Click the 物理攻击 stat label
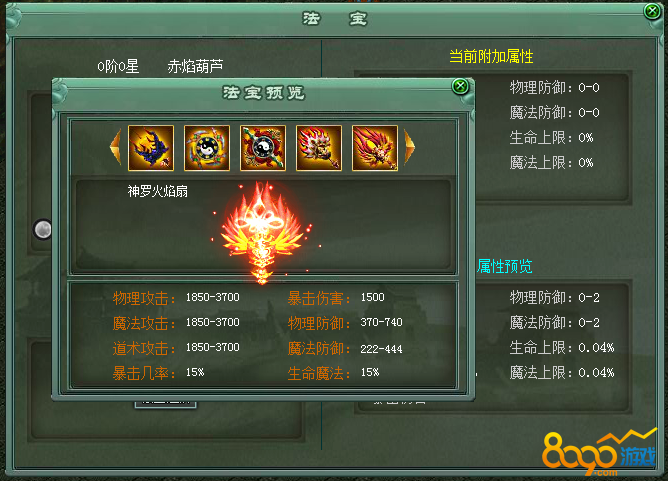This screenshot has width=668, height=481. click(144, 298)
